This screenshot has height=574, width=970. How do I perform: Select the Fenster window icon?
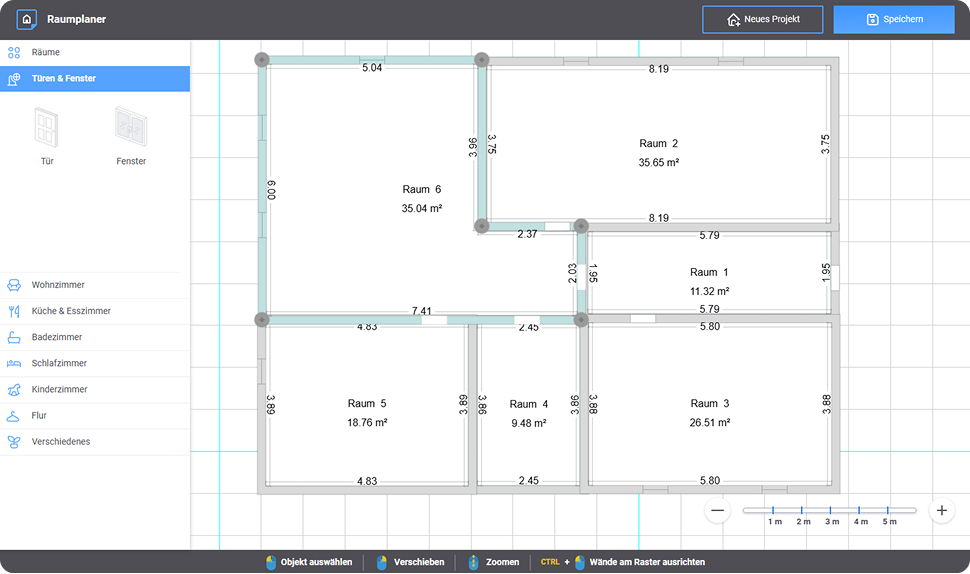pyautogui.click(x=131, y=128)
